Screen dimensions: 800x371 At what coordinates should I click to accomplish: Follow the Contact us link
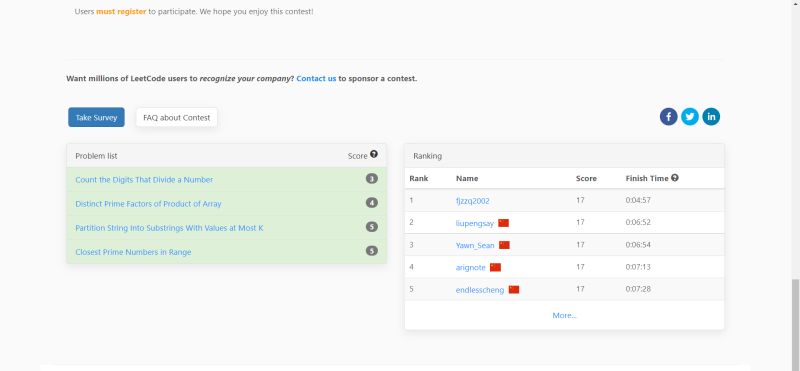(x=316, y=79)
